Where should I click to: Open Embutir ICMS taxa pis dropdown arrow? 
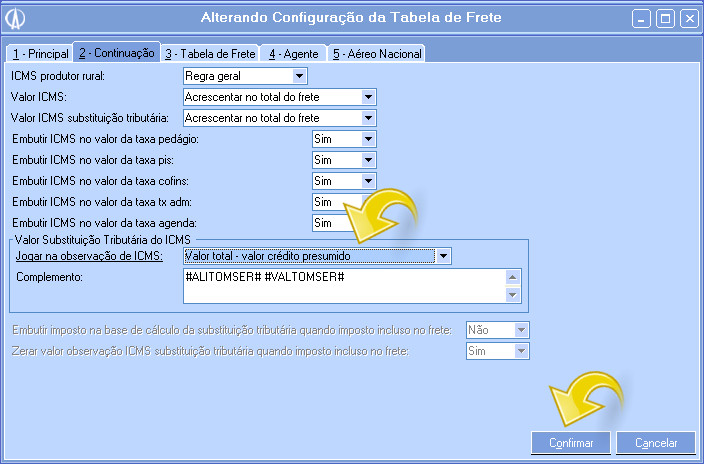coord(368,160)
